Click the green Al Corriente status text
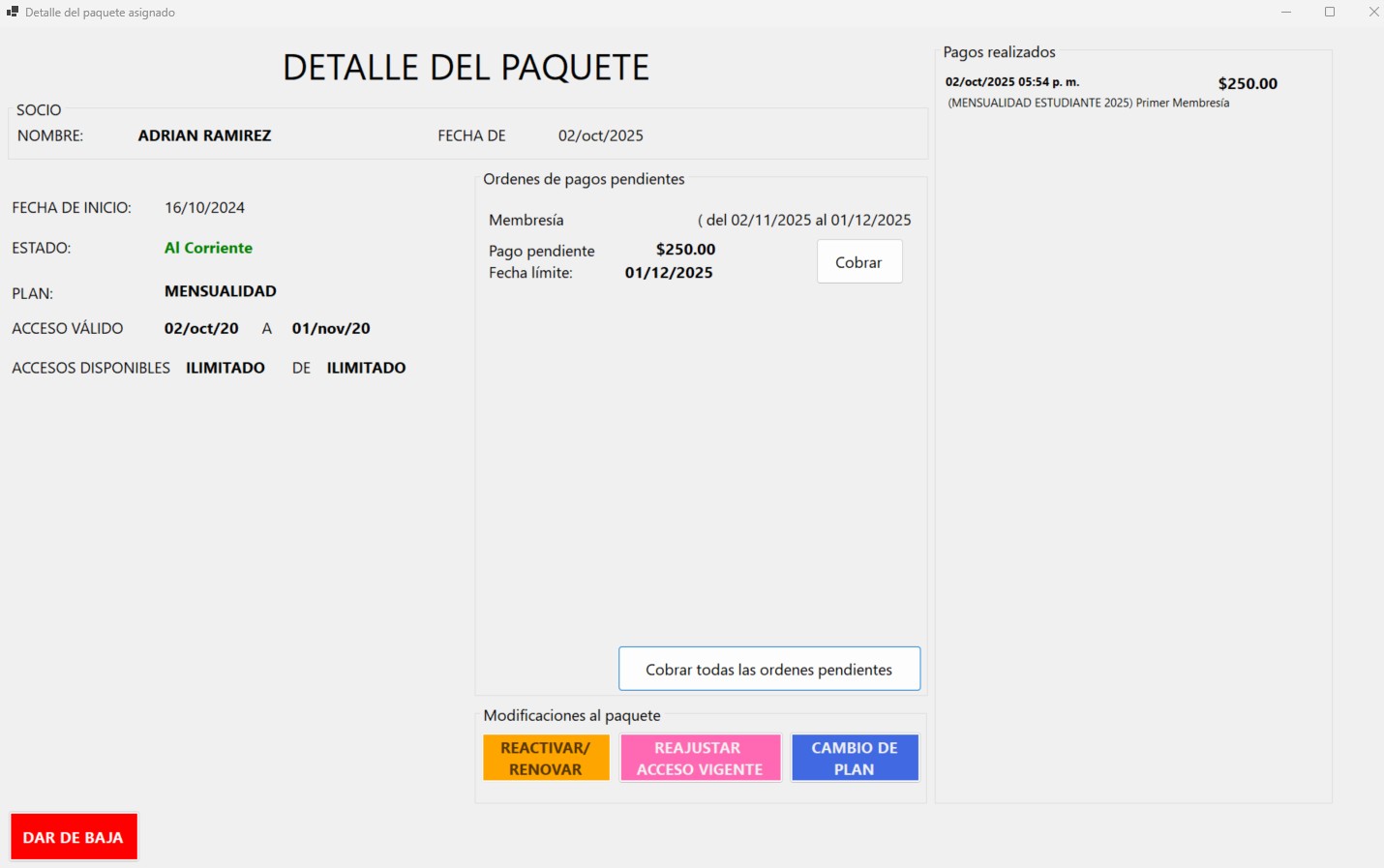This screenshot has width=1384, height=868. point(208,248)
